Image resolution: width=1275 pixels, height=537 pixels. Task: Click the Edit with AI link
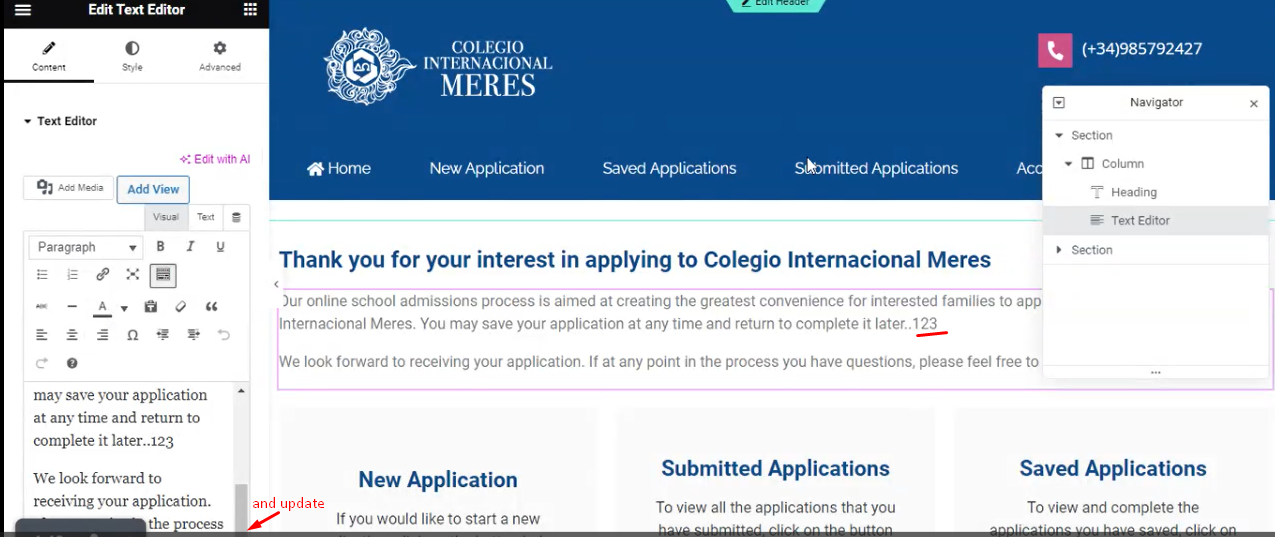click(215, 159)
